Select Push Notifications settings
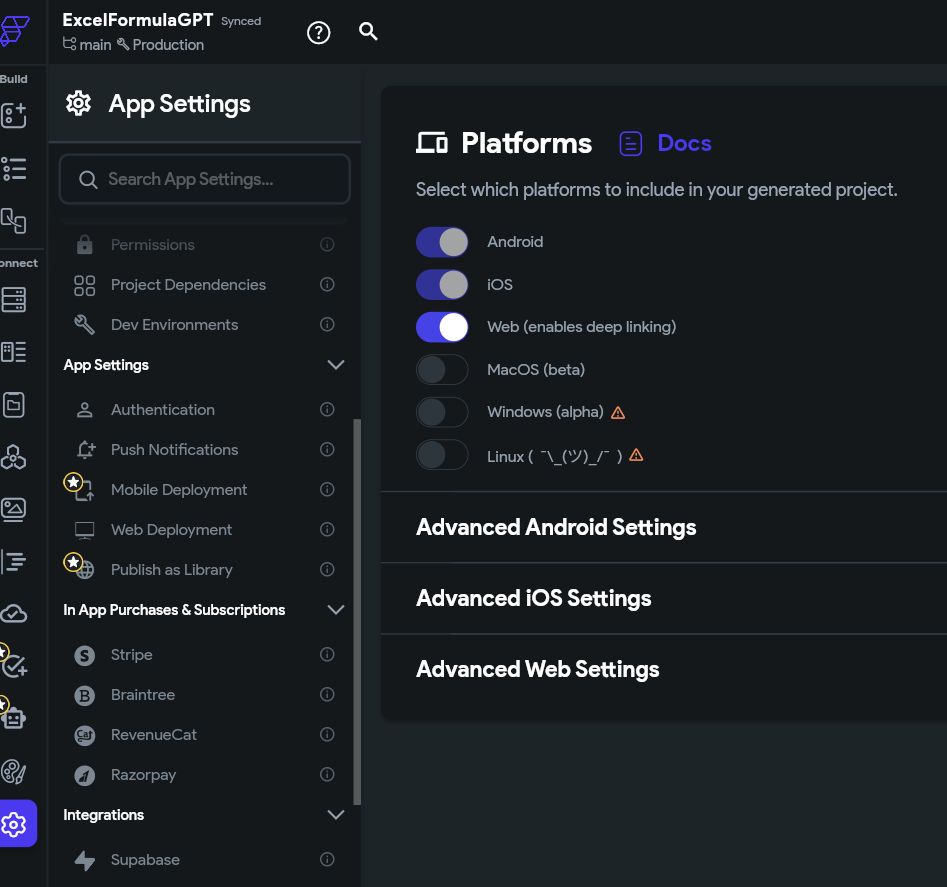The height and width of the screenshot is (887, 947). [x=205, y=449]
